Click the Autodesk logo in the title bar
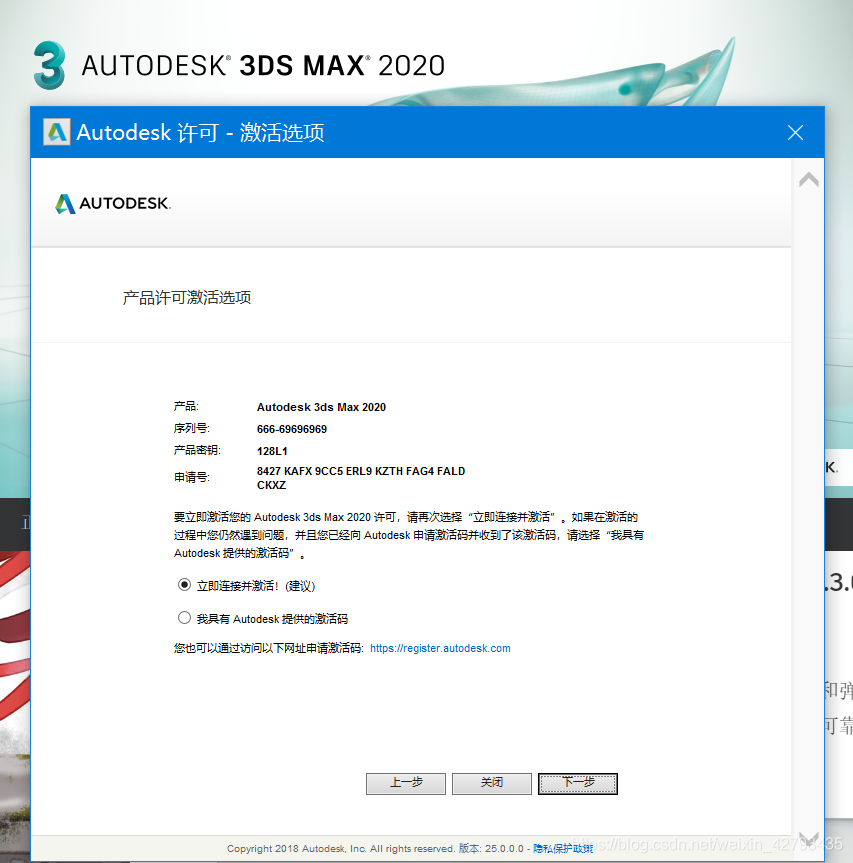This screenshot has width=853, height=863. (x=56, y=131)
